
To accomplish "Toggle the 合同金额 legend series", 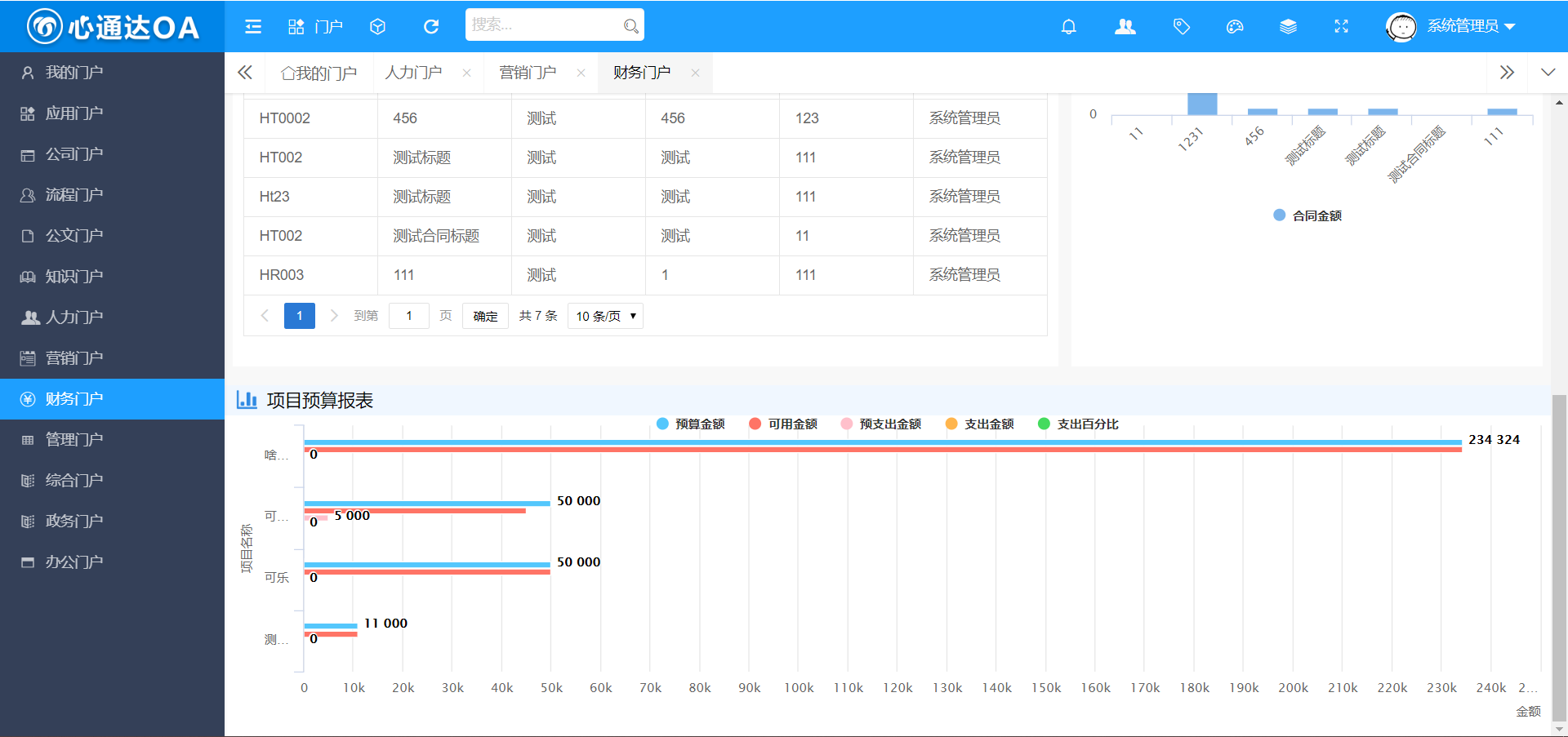I will coord(1307,215).
